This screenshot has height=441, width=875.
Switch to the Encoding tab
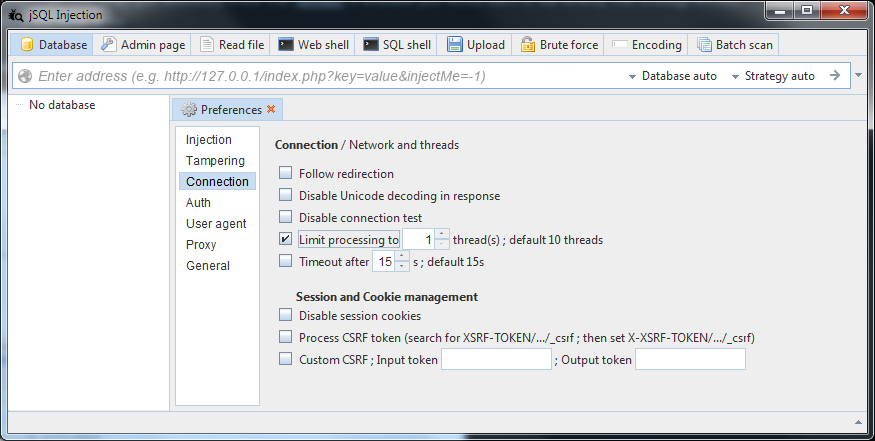(x=646, y=45)
